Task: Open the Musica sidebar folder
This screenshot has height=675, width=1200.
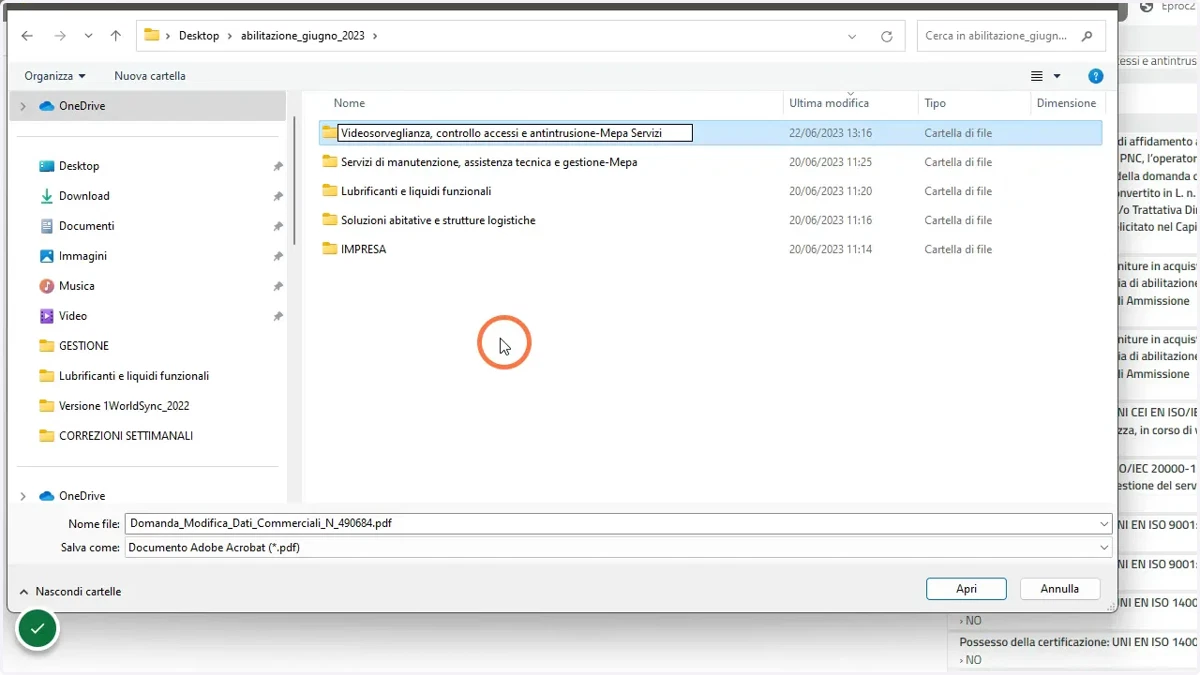Action: (x=76, y=286)
